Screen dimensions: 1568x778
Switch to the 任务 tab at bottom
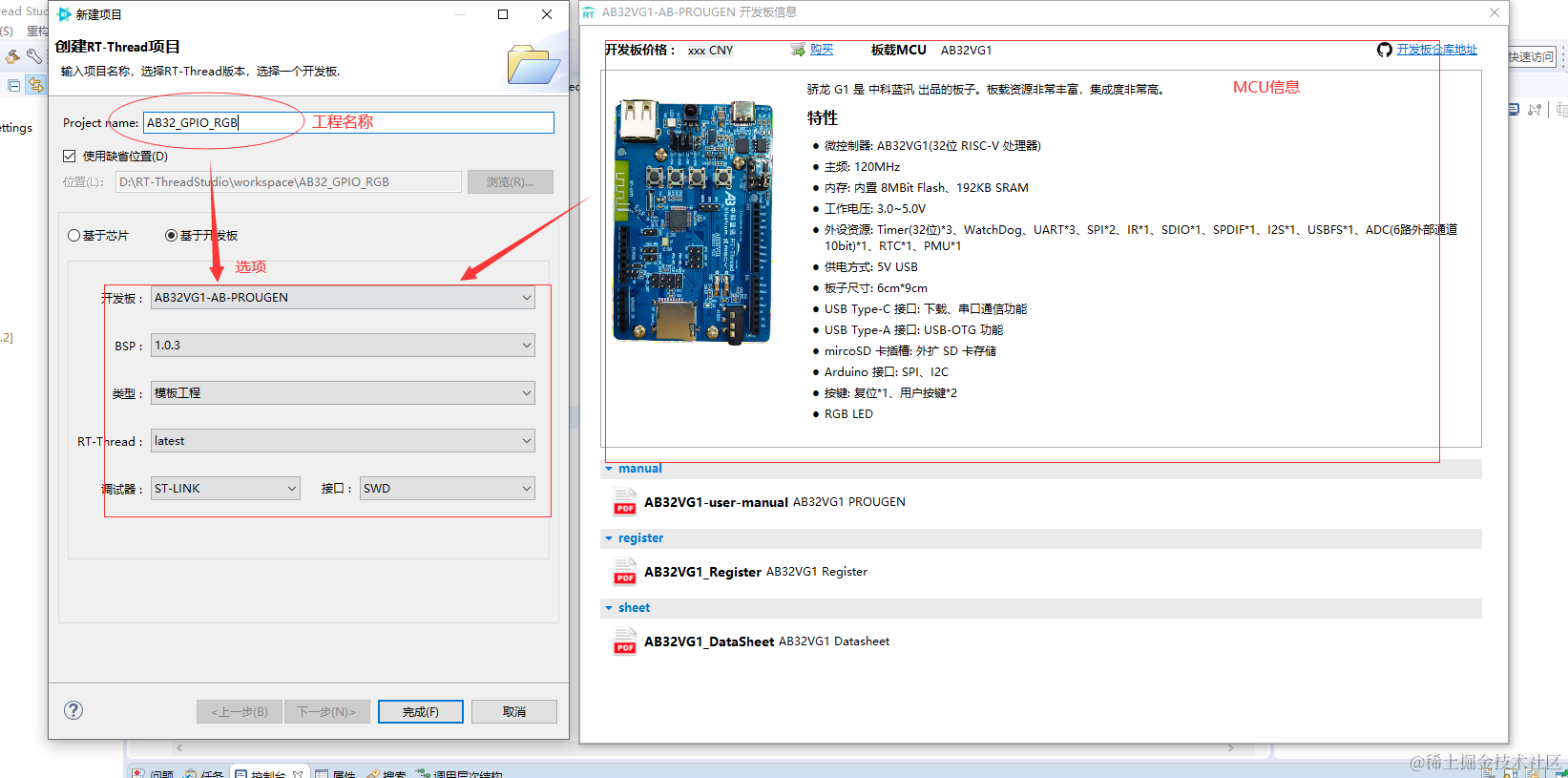(203, 772)
